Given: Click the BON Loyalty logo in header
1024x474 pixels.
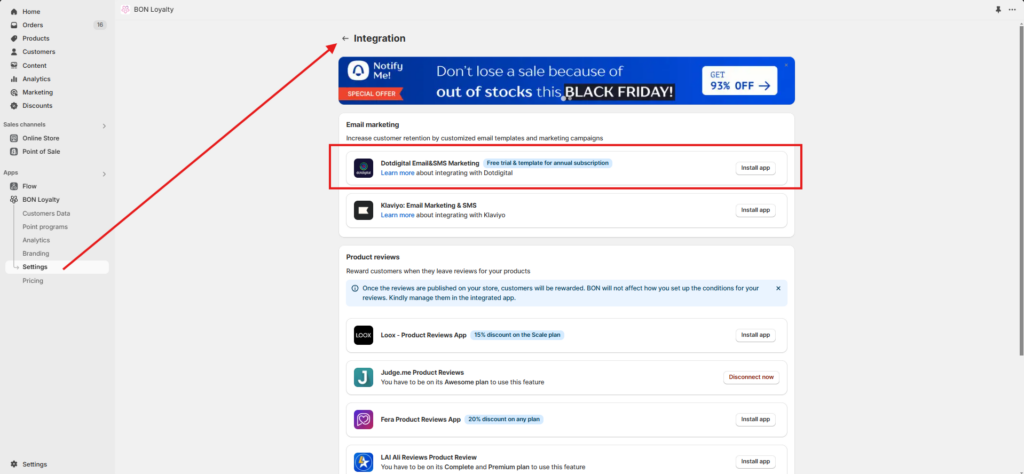Looking at the screenshot, I should tap(125, 10).
